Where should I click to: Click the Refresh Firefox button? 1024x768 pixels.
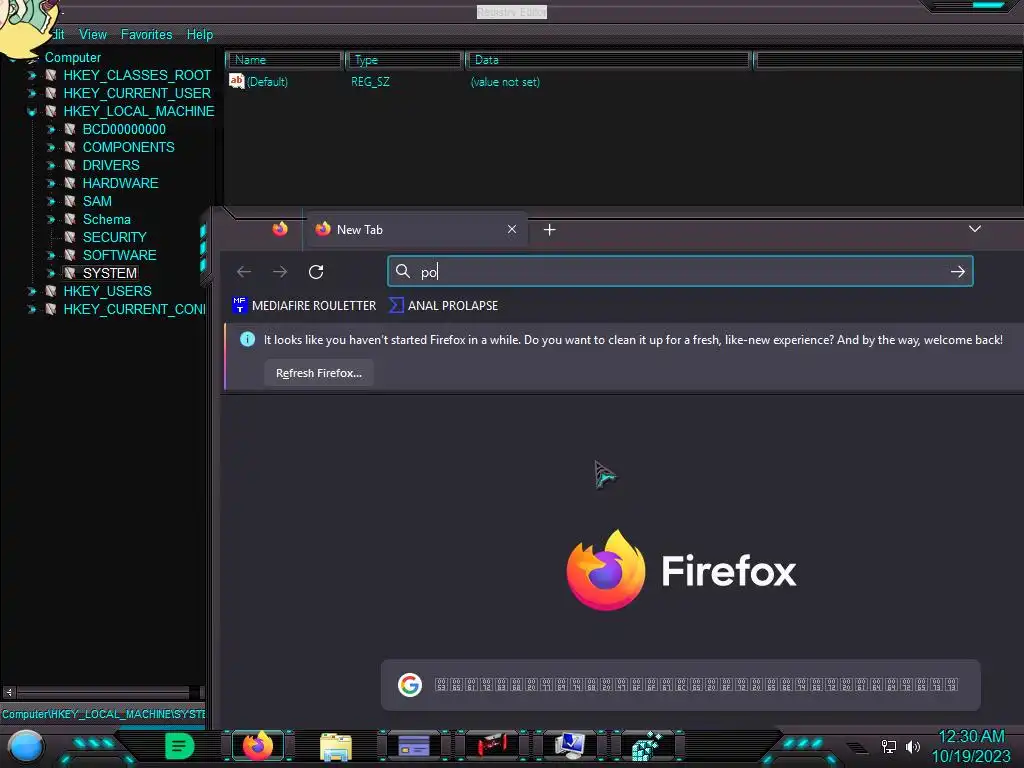coord(319,373)
